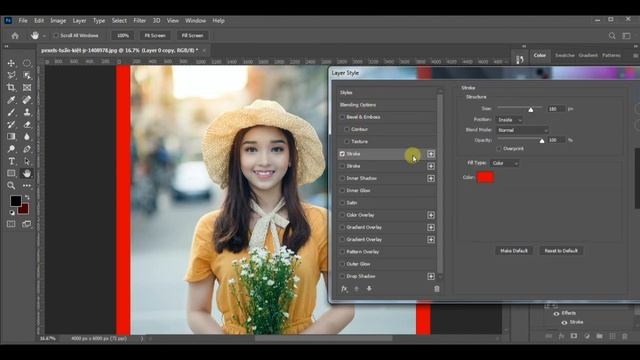Open the Position dropdown

point(509,120)
